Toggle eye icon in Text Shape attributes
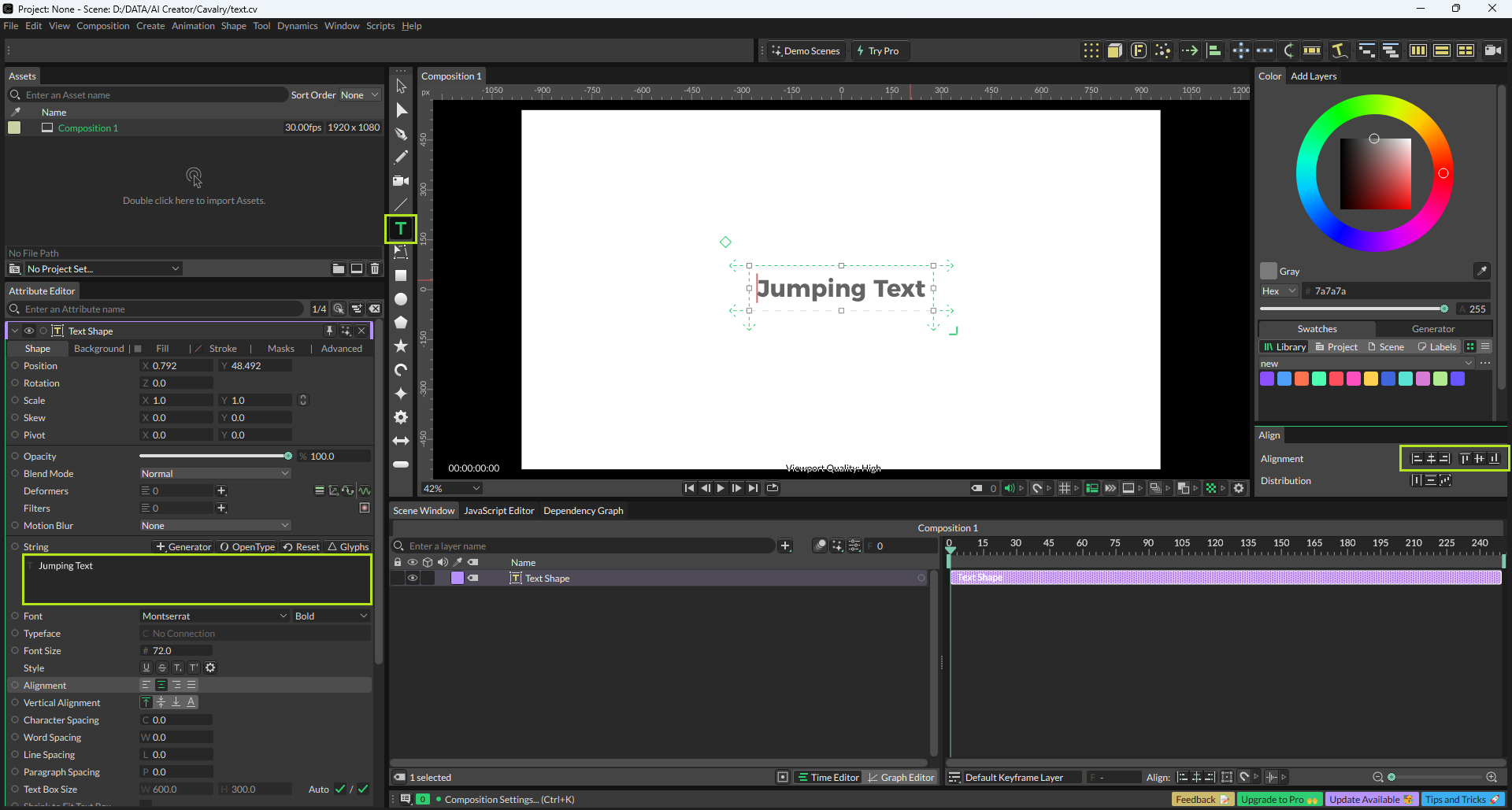 click(x=29, y=331)
